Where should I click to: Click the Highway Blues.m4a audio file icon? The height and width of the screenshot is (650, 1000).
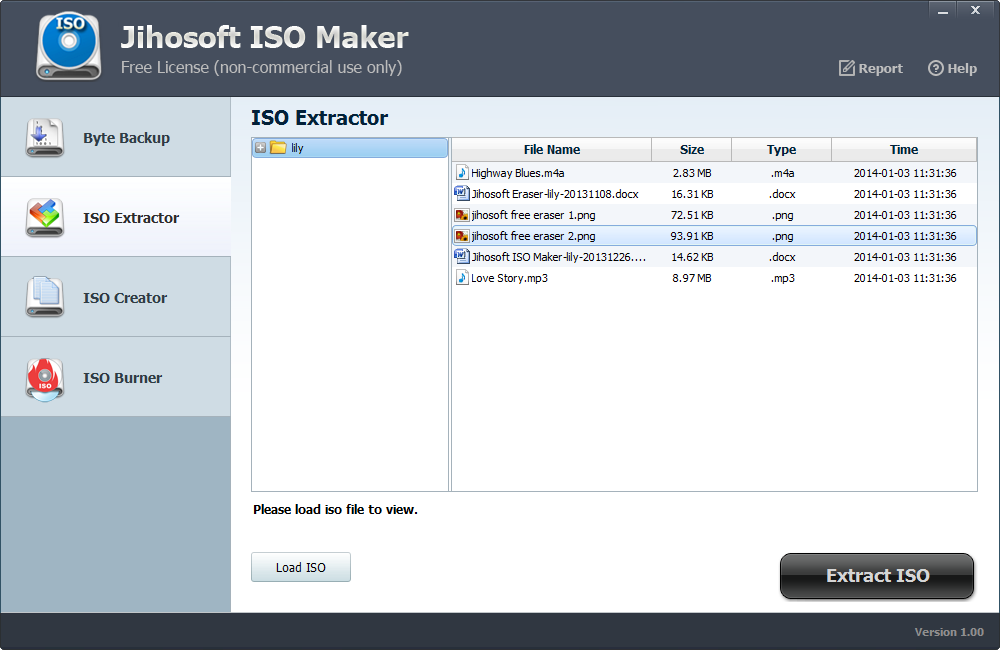462,173
